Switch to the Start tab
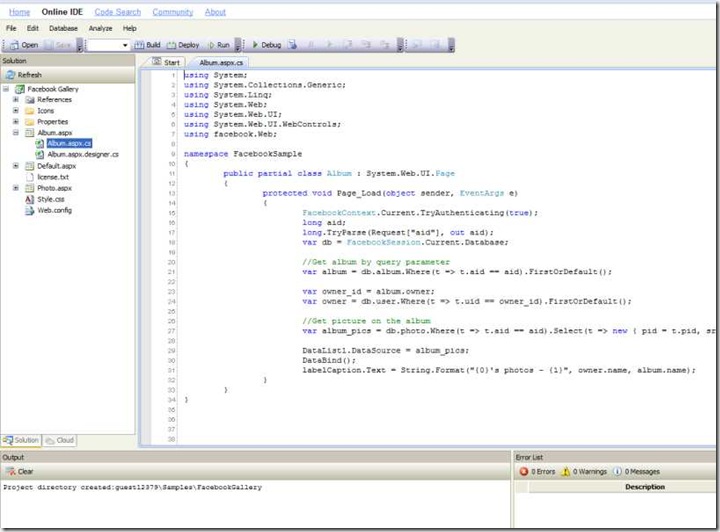Screen dimensions: 720x532 [x=166, y=62]
